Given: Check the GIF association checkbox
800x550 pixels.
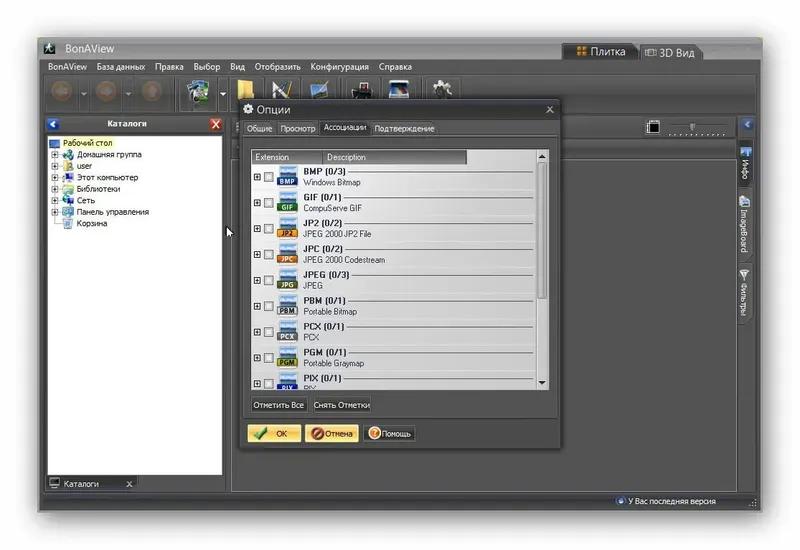Looking at the screenshot, I should coord(269,203).
